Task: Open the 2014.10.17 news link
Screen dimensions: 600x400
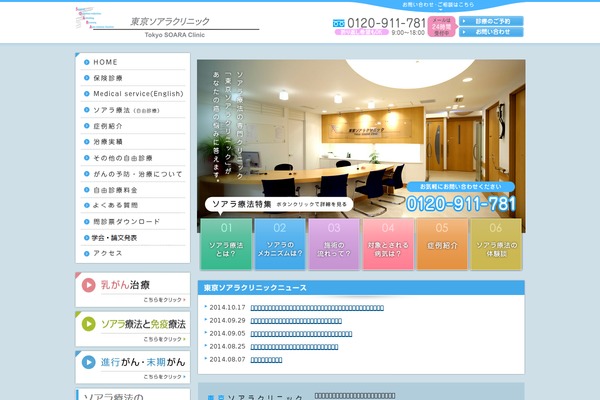Action: pyautogui.click(x=317, y=308)
